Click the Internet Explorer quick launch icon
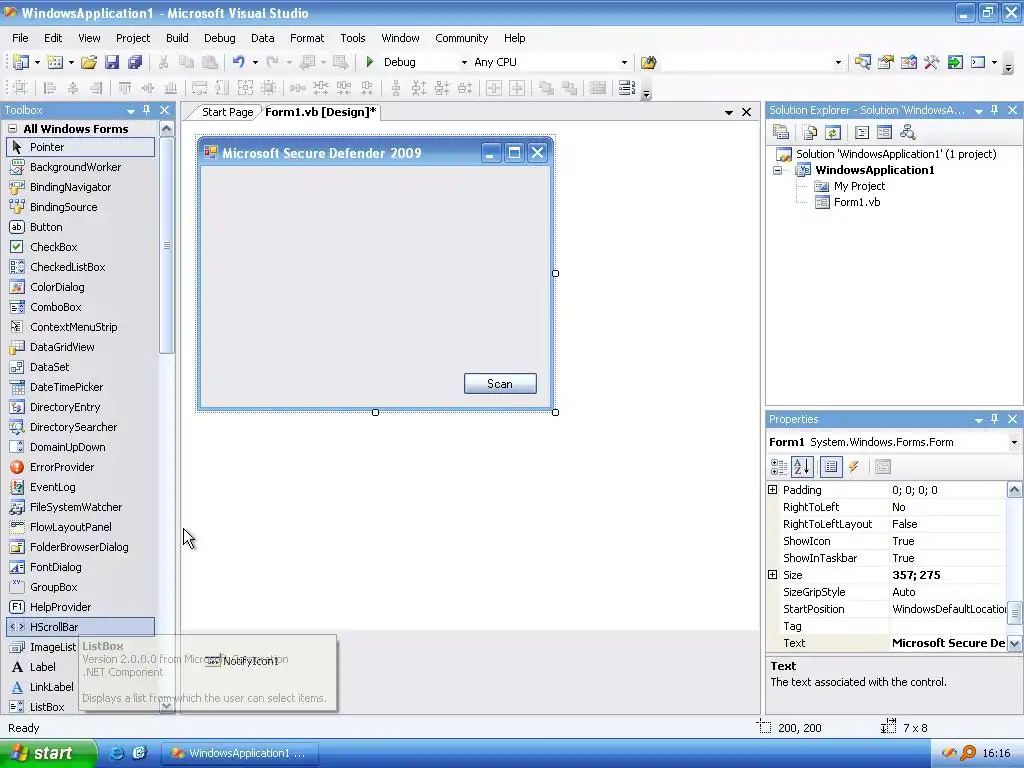Viewport: 1024px width, 768px height. click(116, 753)
